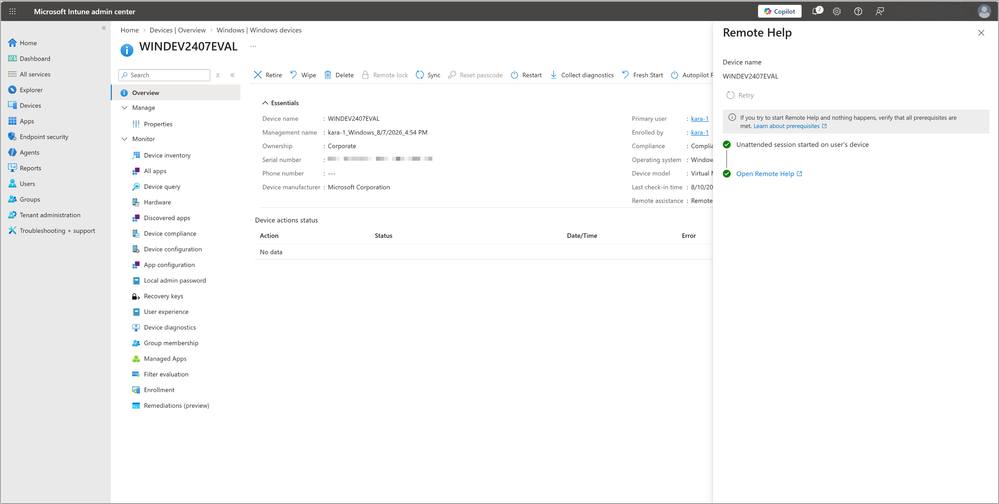Click the Windows | Windows devices breadcrumb
999x504 pixels.
click(x=259, y=30)
